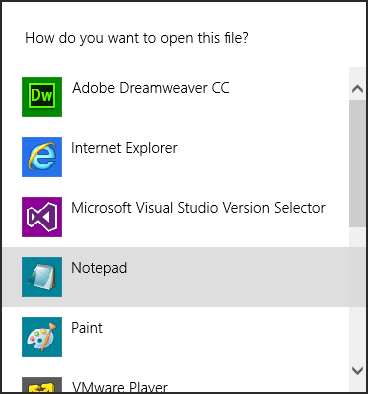368x394 pixels.
Task: Click the scrollbar down arrow
Action: point(357,371)
